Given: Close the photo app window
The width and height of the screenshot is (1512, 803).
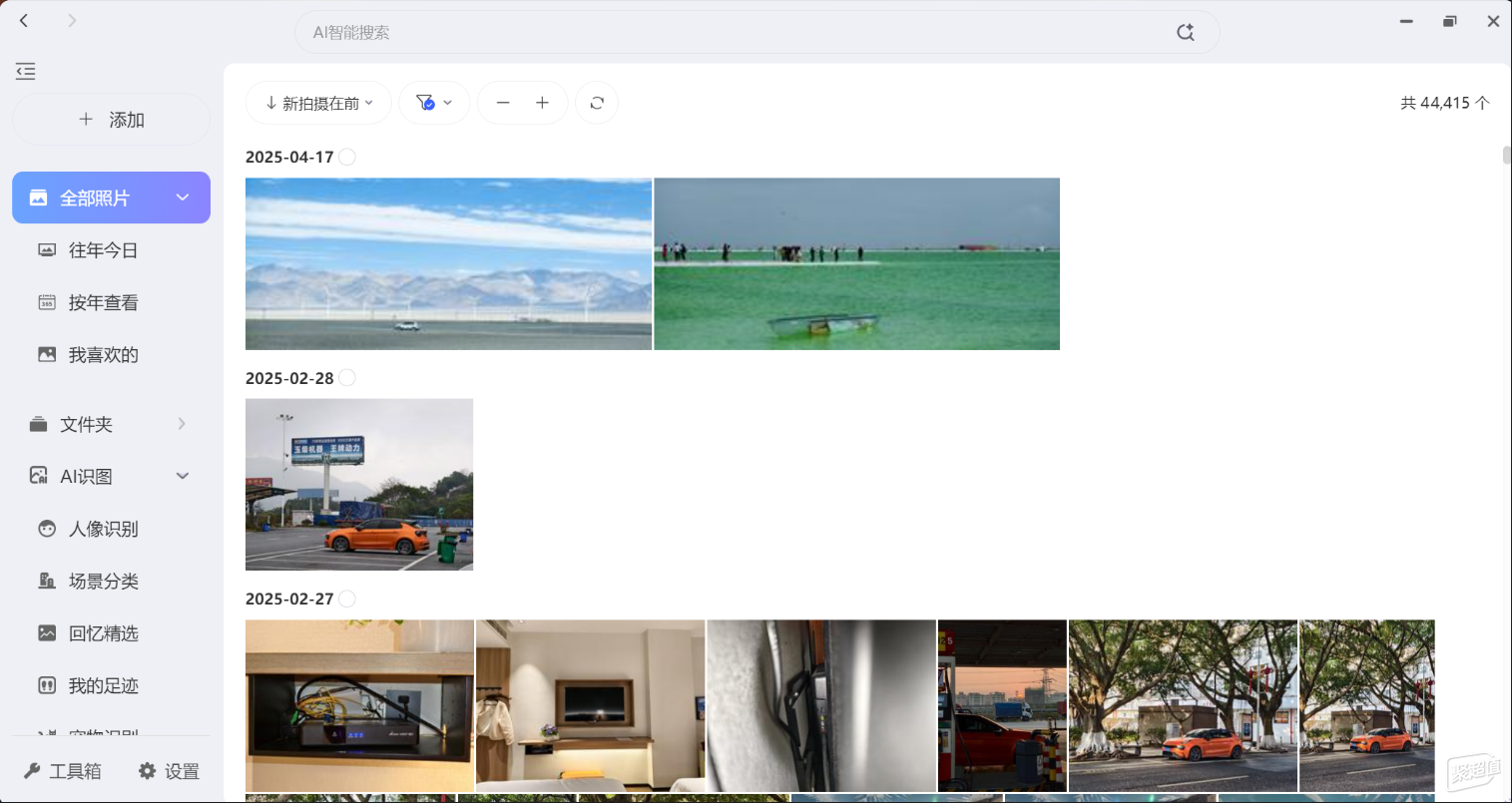Looking at the screenshot, I should 1493,21.
